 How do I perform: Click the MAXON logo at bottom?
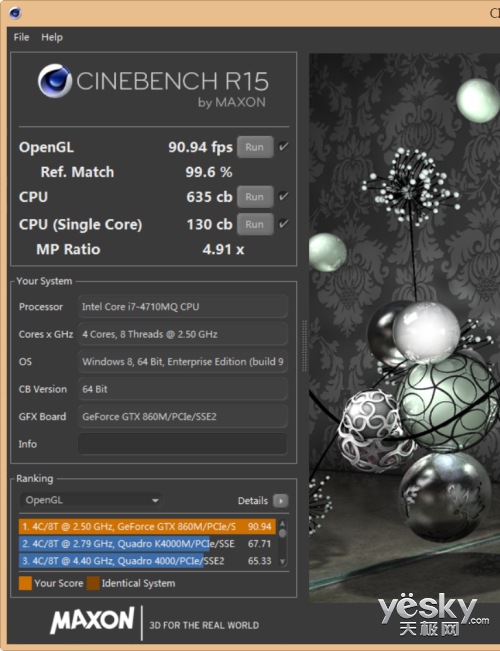92,620
